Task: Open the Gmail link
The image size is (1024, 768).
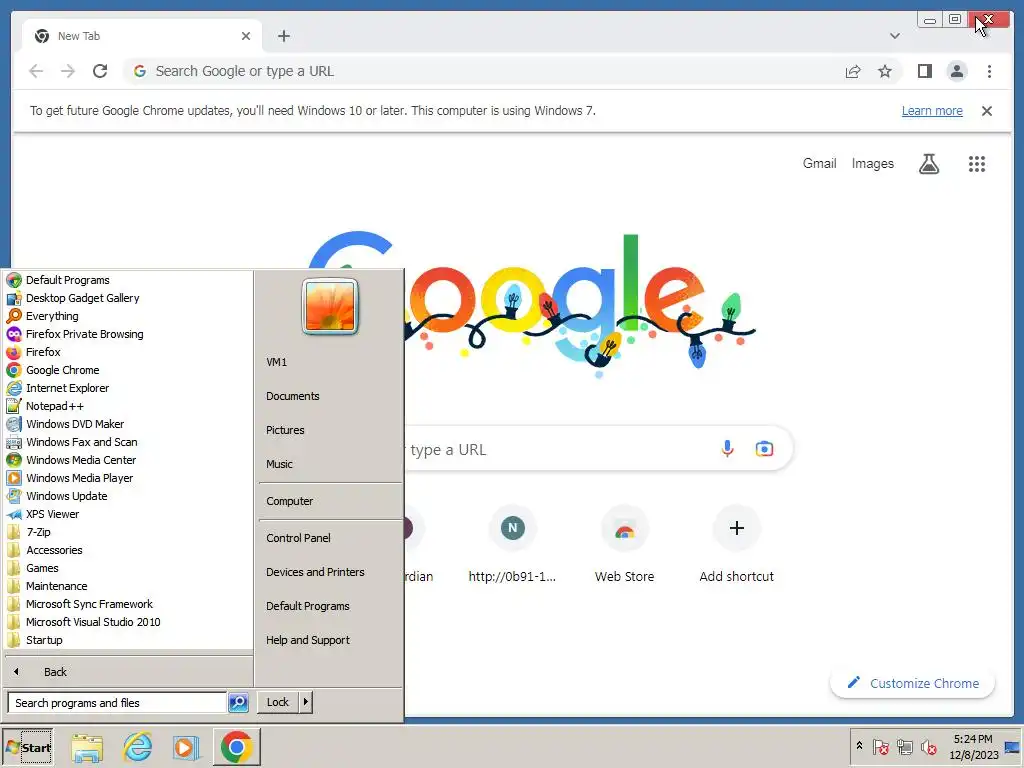Action: [820, 163]
